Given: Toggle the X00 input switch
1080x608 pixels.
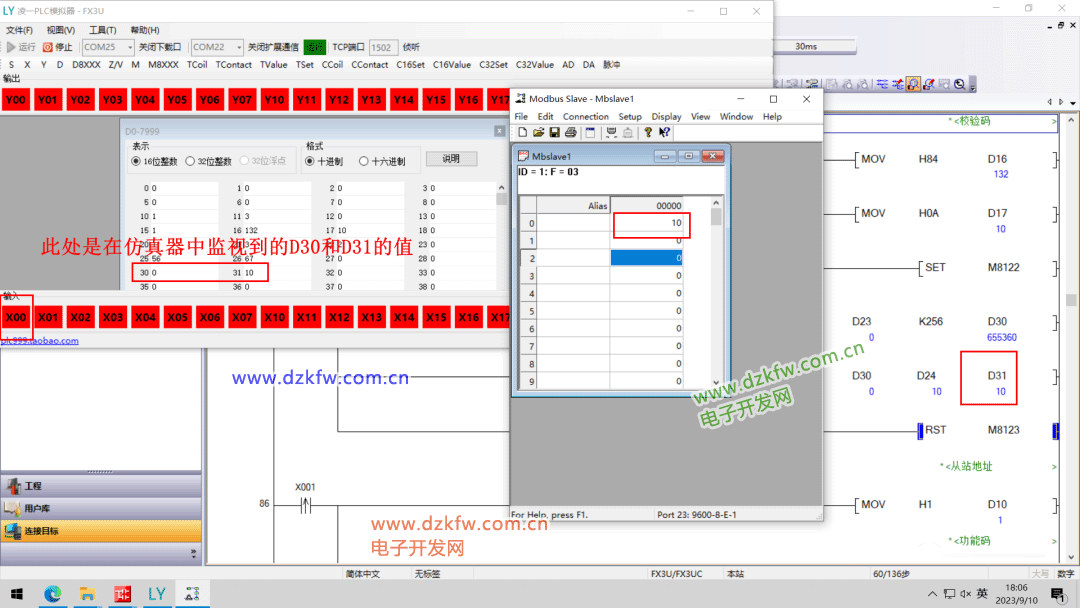Looking at the screenshot, I should click(16, 318).
